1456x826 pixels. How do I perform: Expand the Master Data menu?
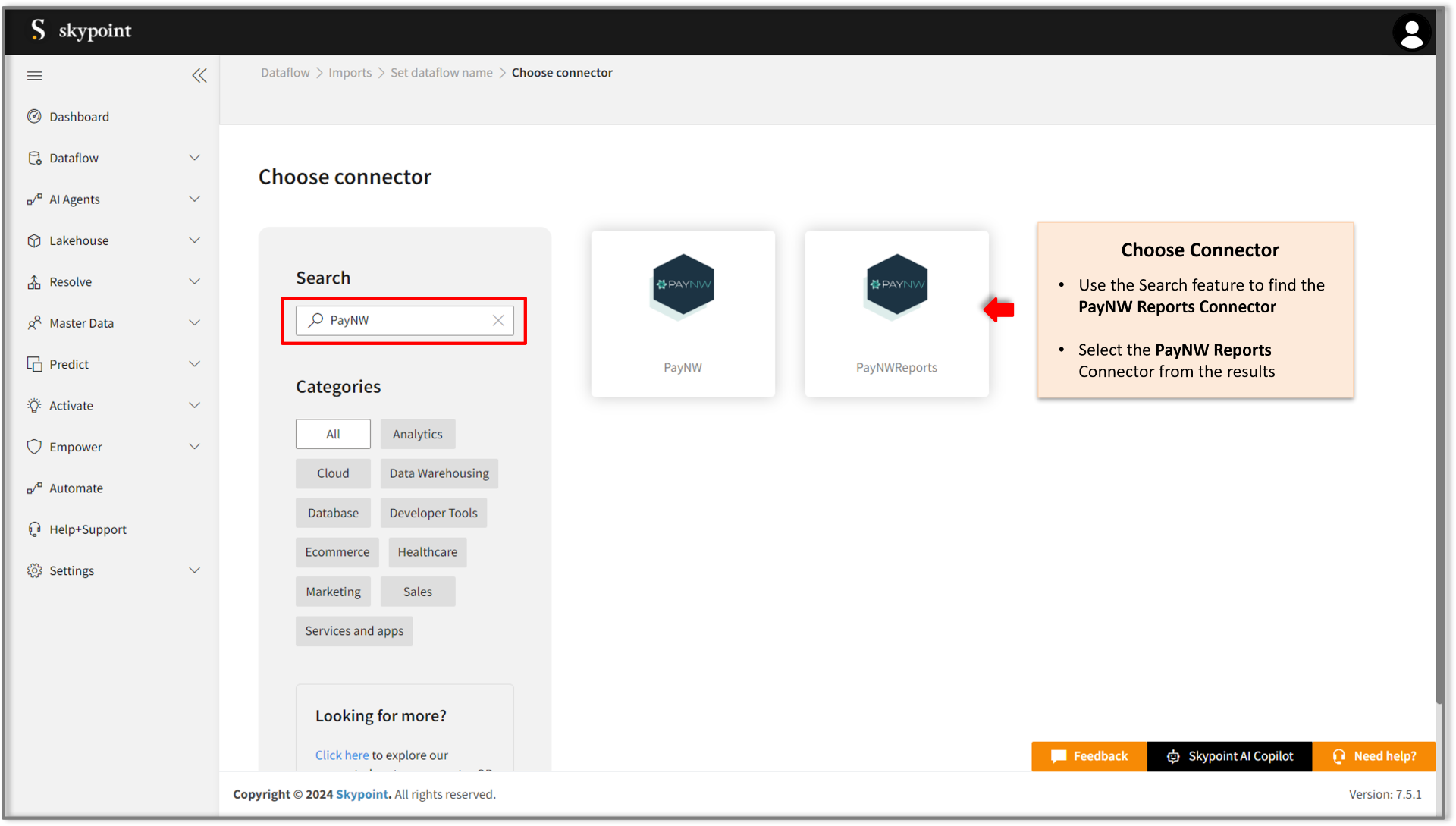[81, 323]
